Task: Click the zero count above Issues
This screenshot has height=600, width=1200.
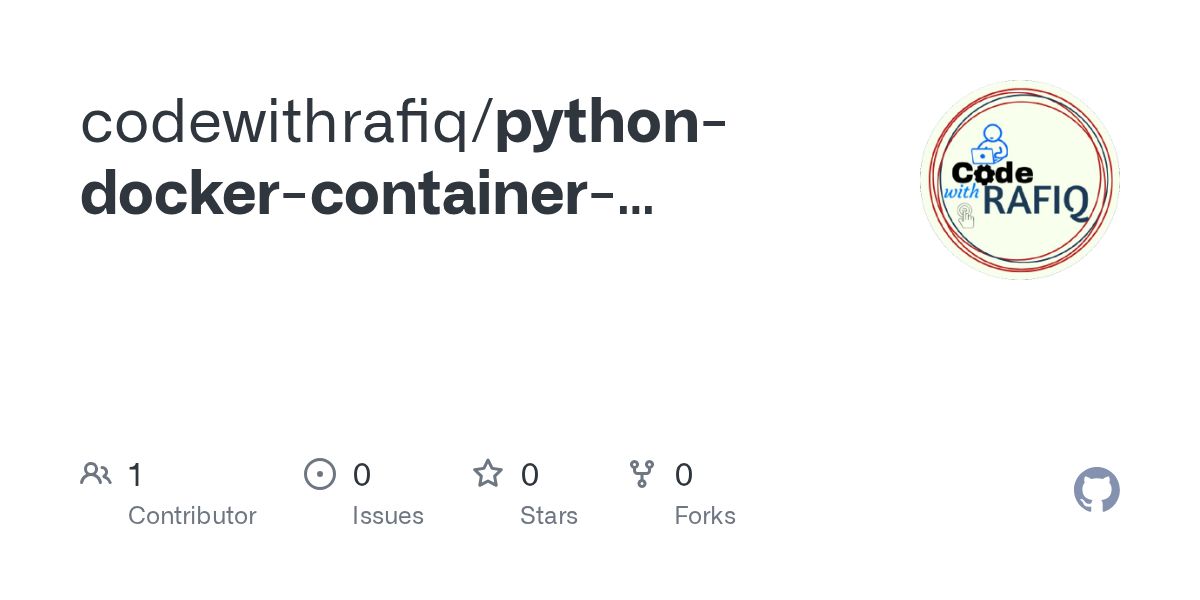Action: pos(362,474)
